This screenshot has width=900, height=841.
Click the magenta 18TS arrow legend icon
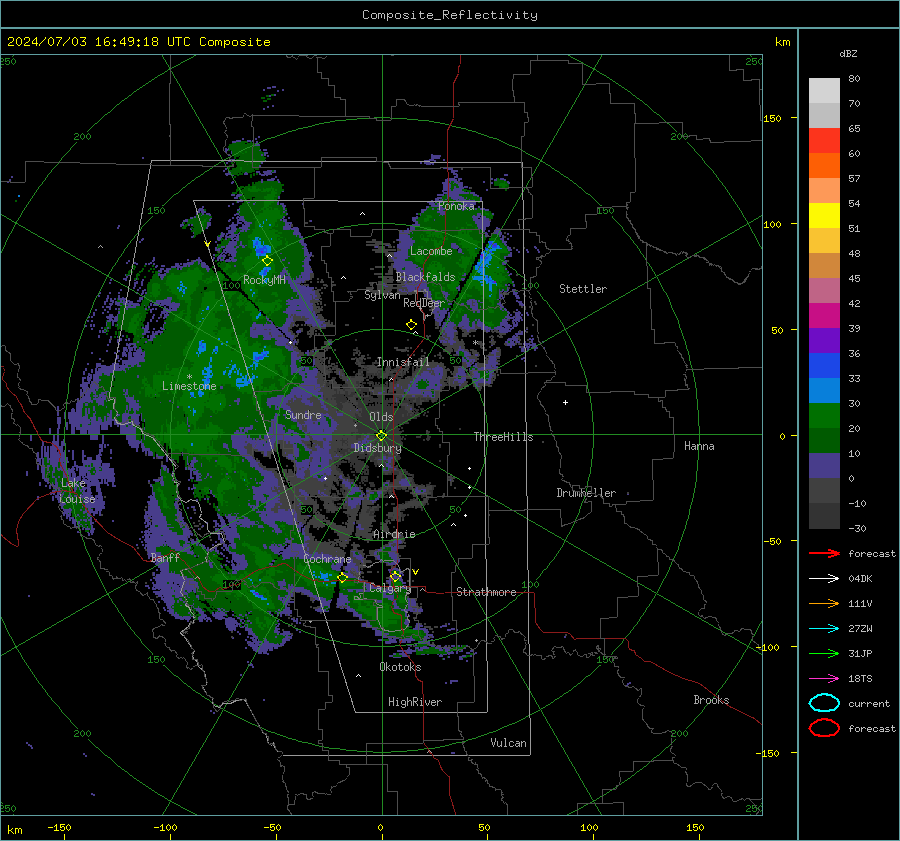(x=824, y=679)
